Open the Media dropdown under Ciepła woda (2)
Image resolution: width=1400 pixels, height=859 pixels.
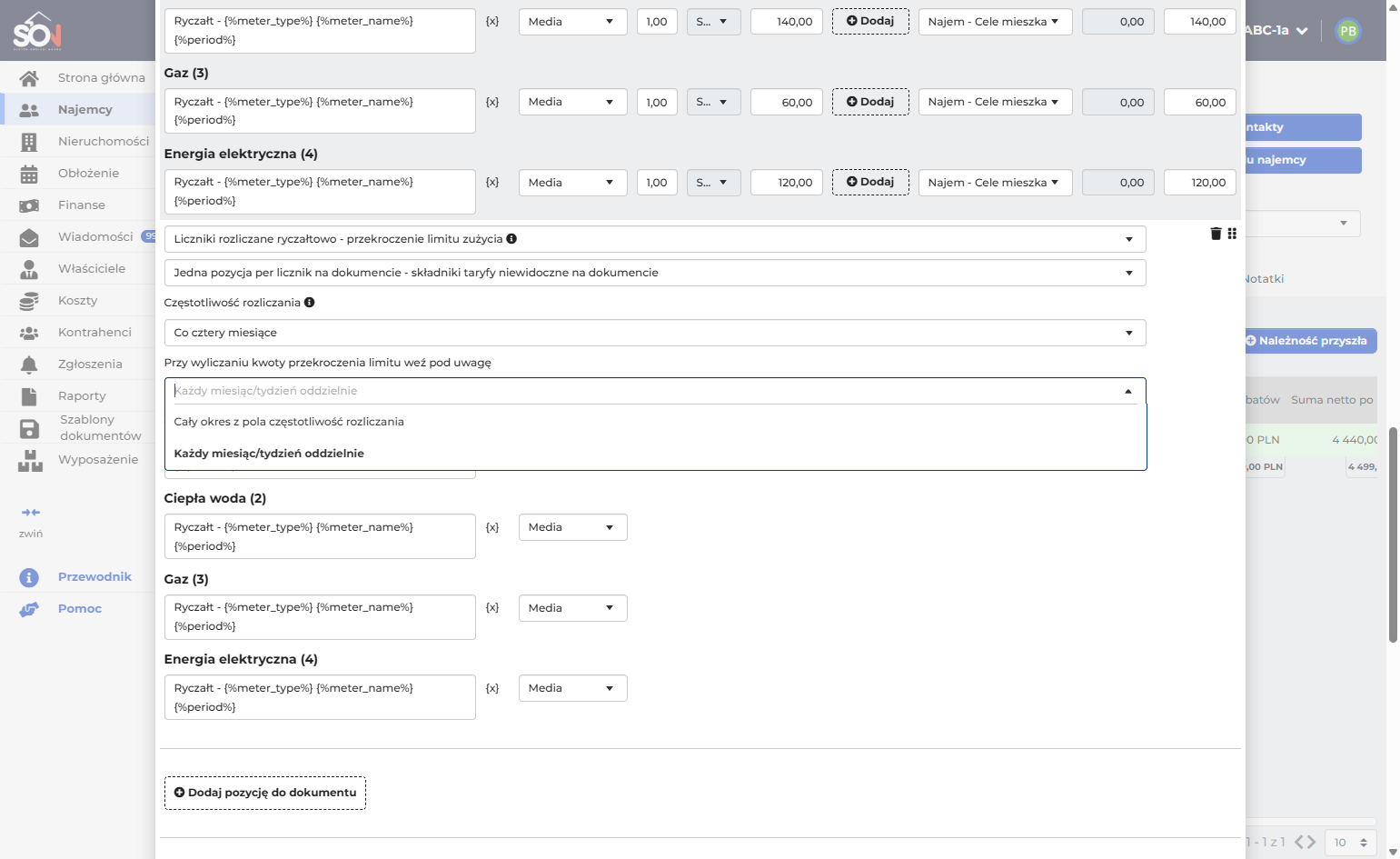[x=572, y=527]
